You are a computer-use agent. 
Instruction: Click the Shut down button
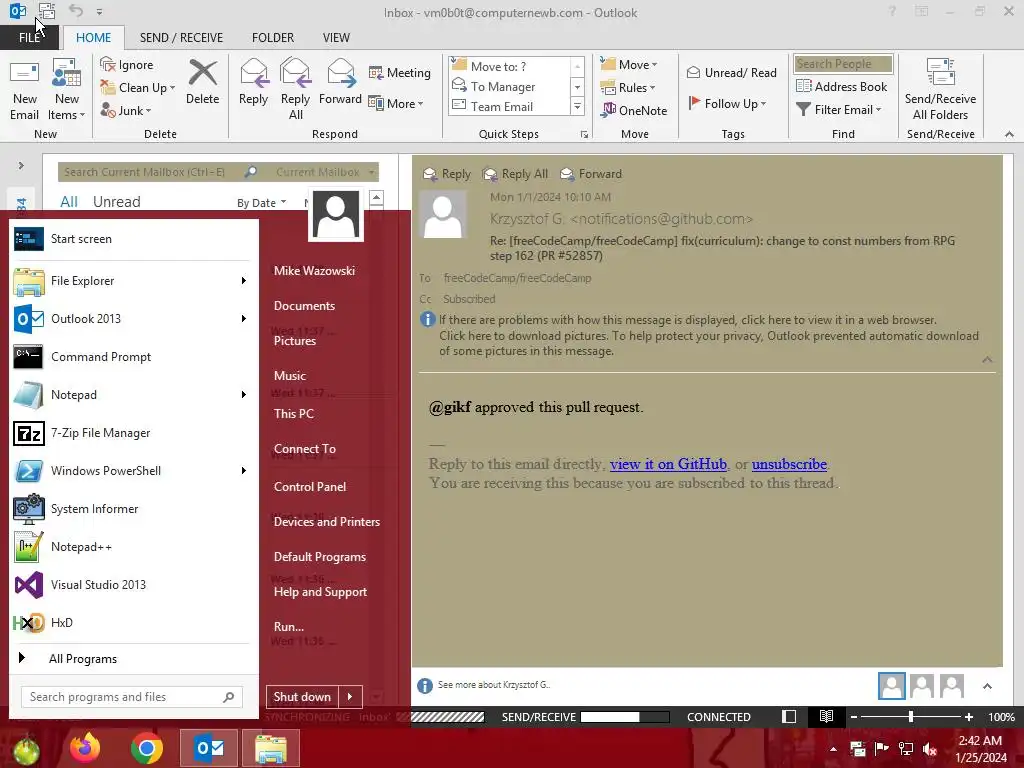pyautogui.click(x=302, y=697)
